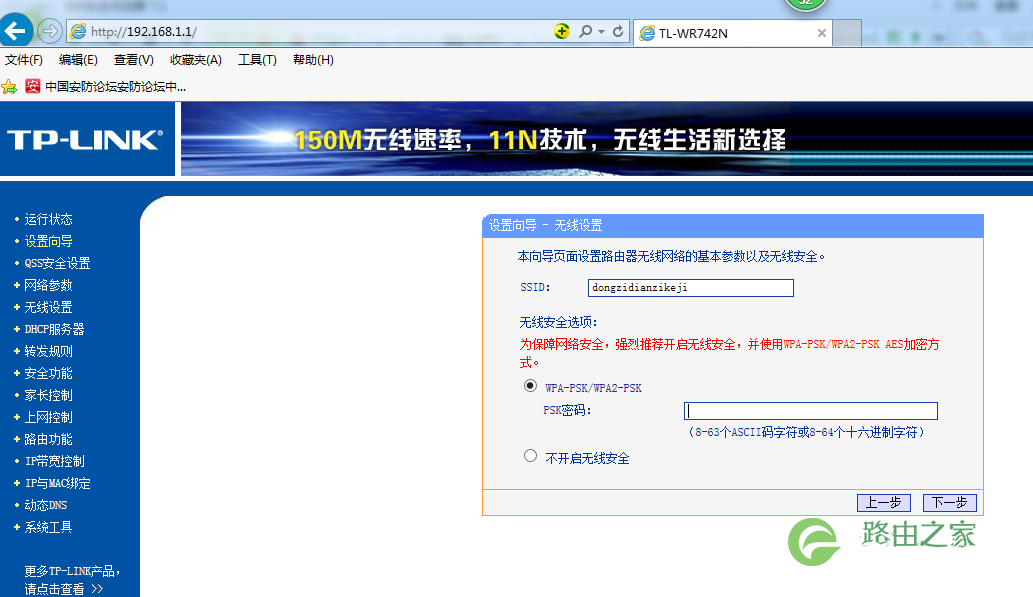
Task: Open the 文件(F) menu
Action: pyautogui.click(x=24, y=60)
